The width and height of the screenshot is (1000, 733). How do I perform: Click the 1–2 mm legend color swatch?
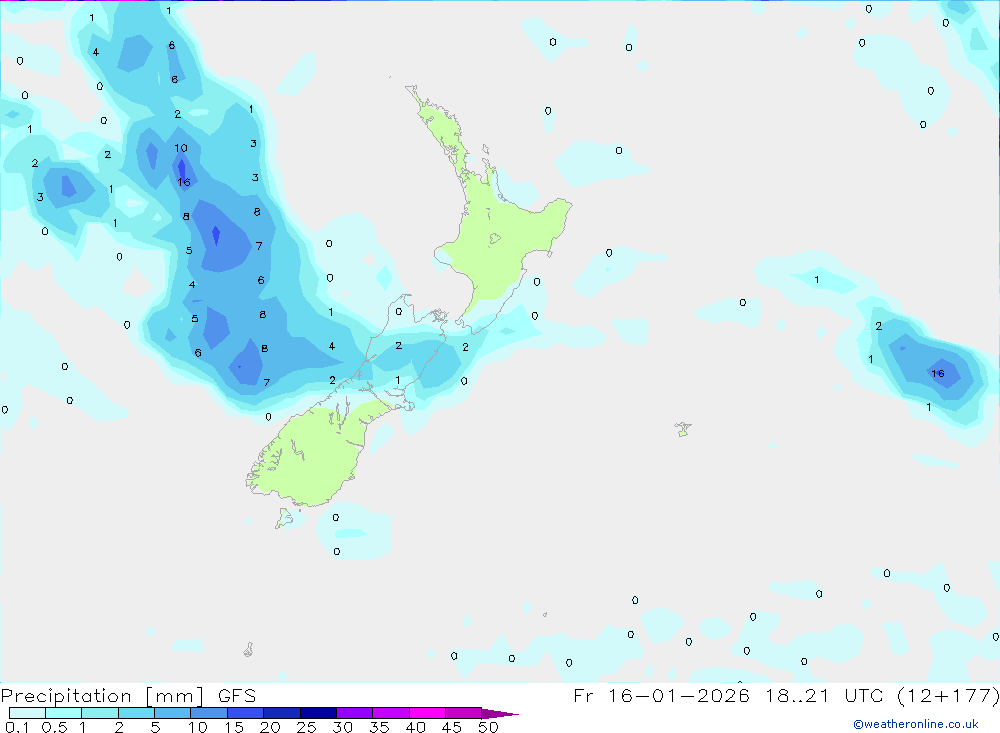click(99, 713)
